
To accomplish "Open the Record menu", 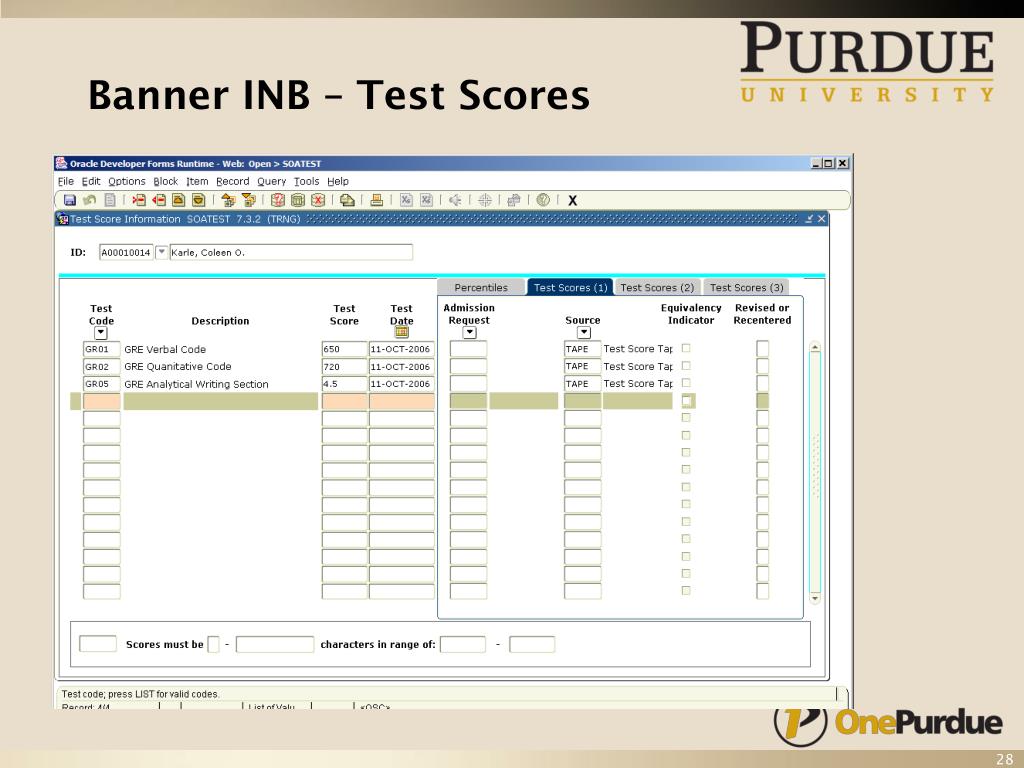I will coord(233,182).
